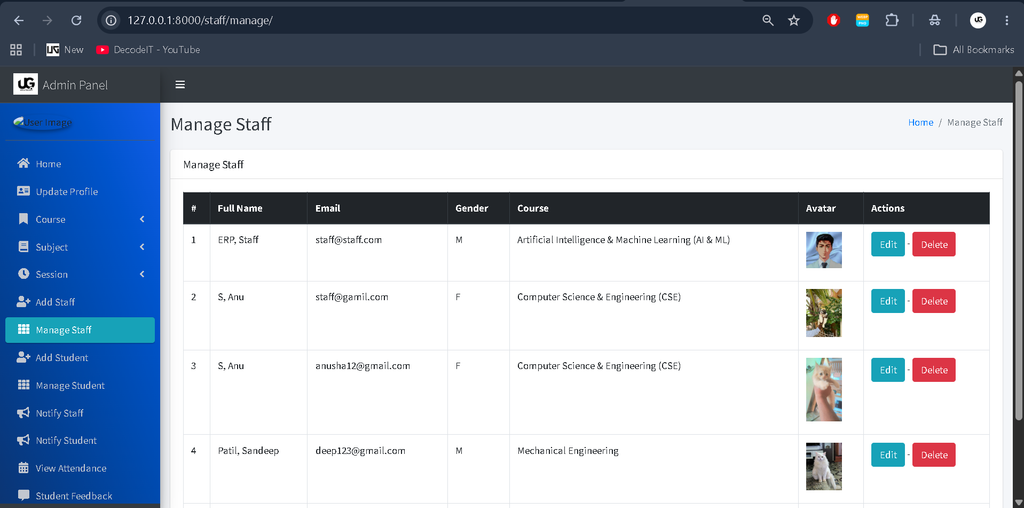Click the kitten avatar in the anusha12@gmail.com row

click(x=824, y=389)
